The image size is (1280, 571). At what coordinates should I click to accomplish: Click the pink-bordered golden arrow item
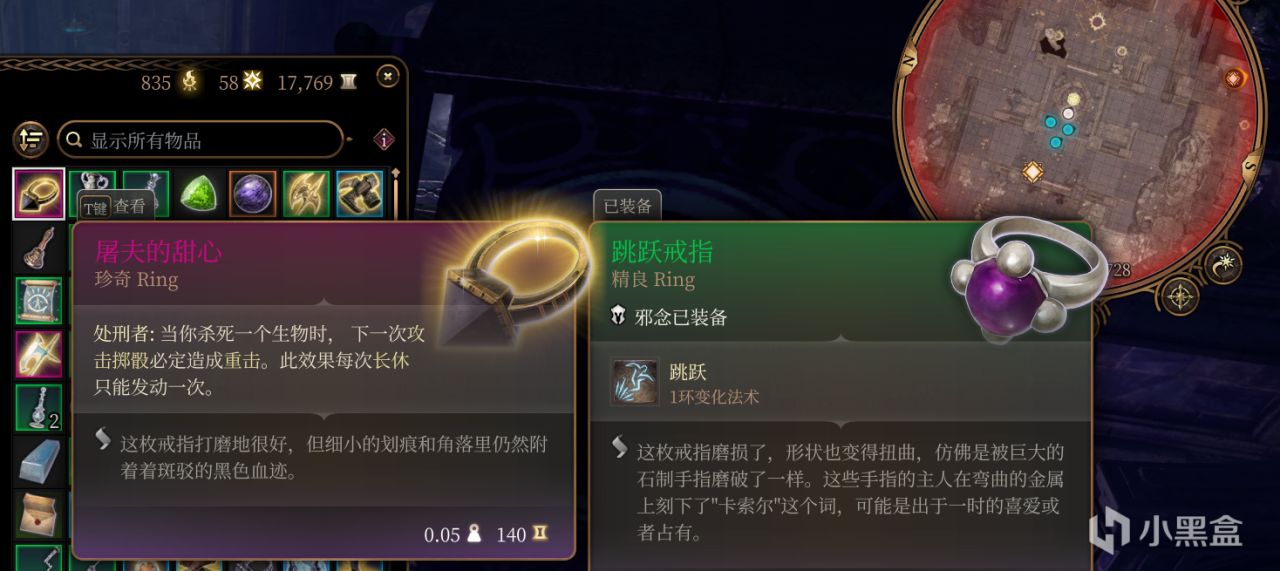coord(39,354)
